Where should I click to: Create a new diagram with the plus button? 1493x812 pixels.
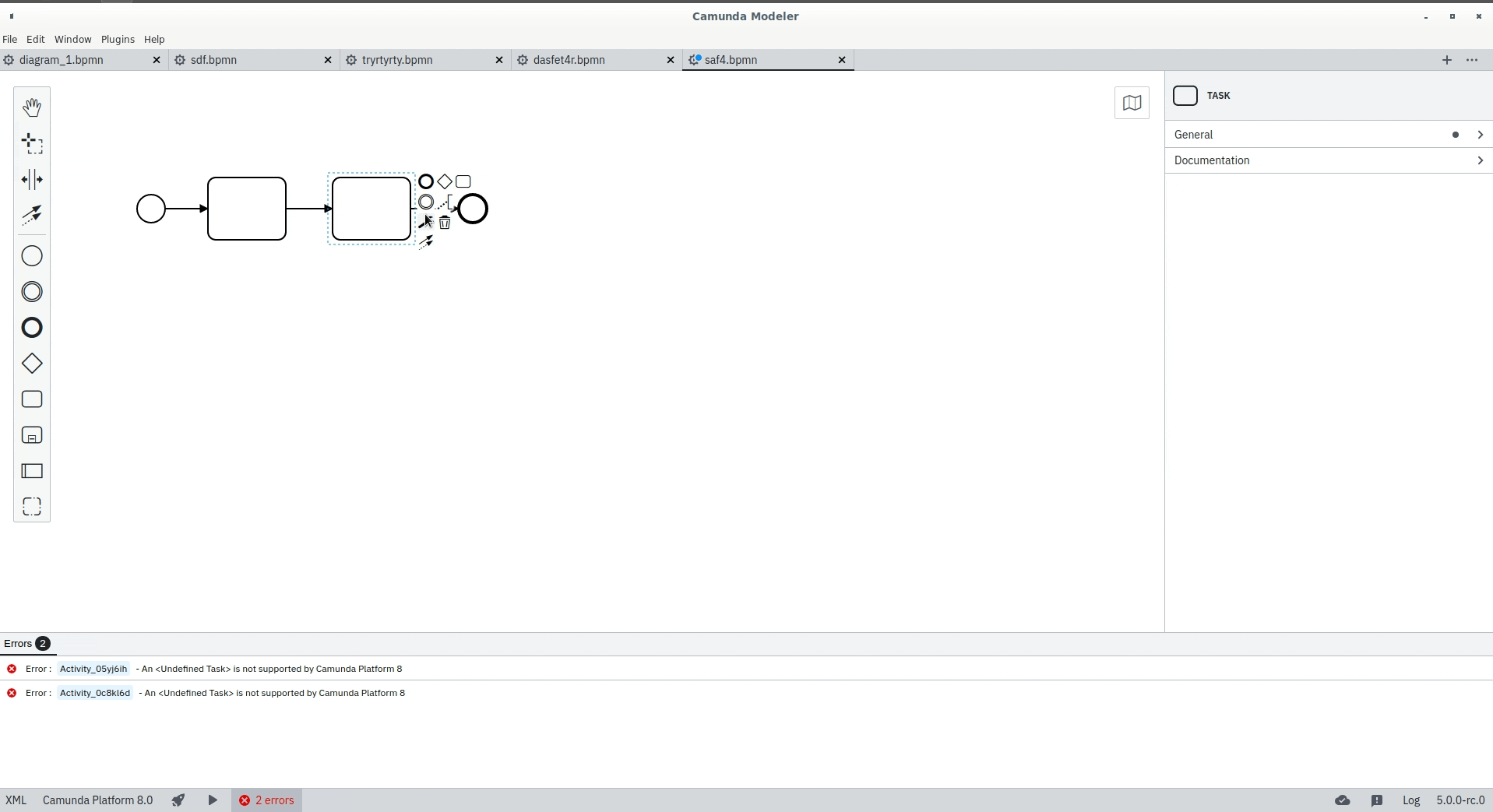1446,59
